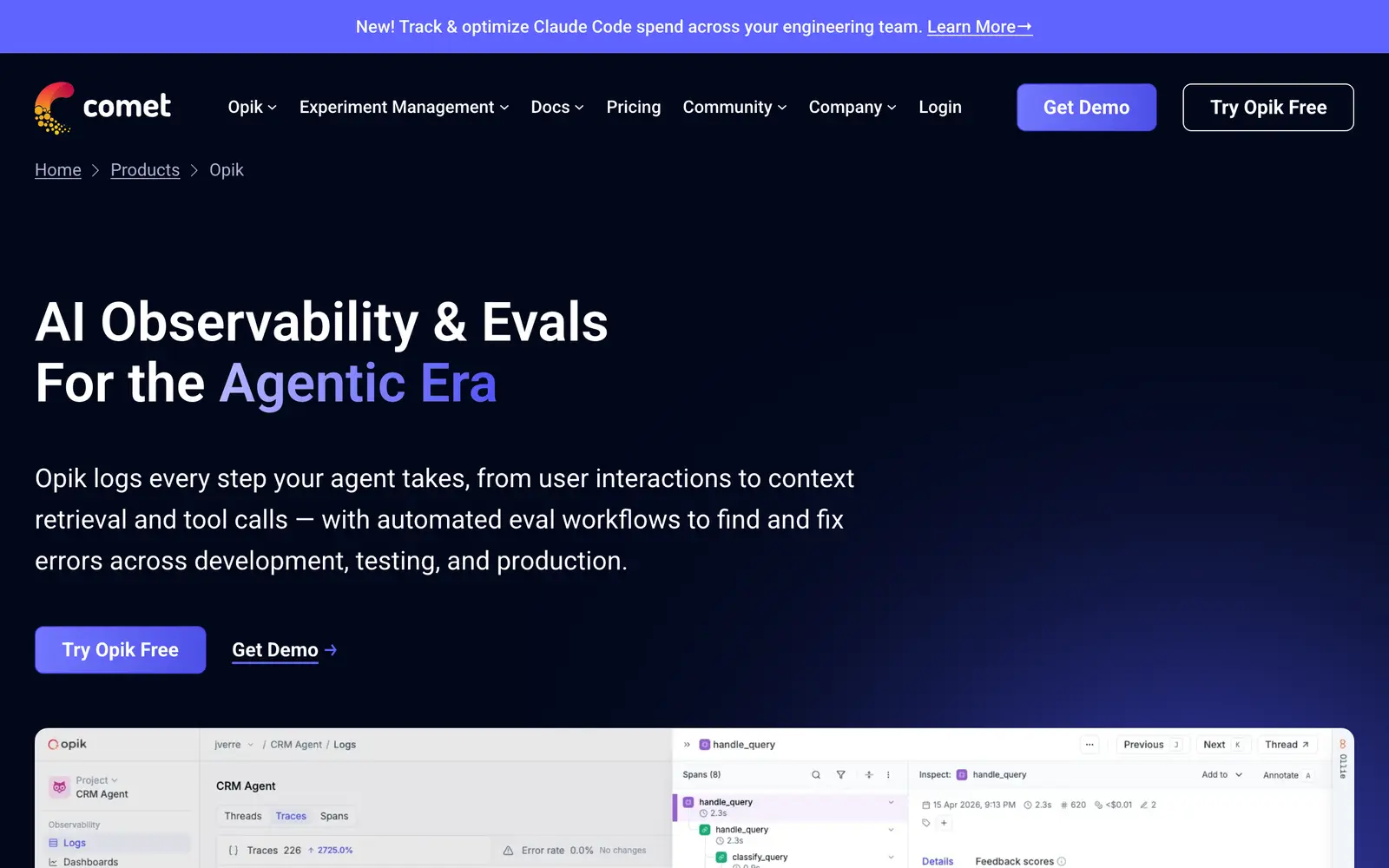This screenshot has height=868, width=1389.
Task: Collapse the classify_query span row chevron
Action: (x=891, y=857)
